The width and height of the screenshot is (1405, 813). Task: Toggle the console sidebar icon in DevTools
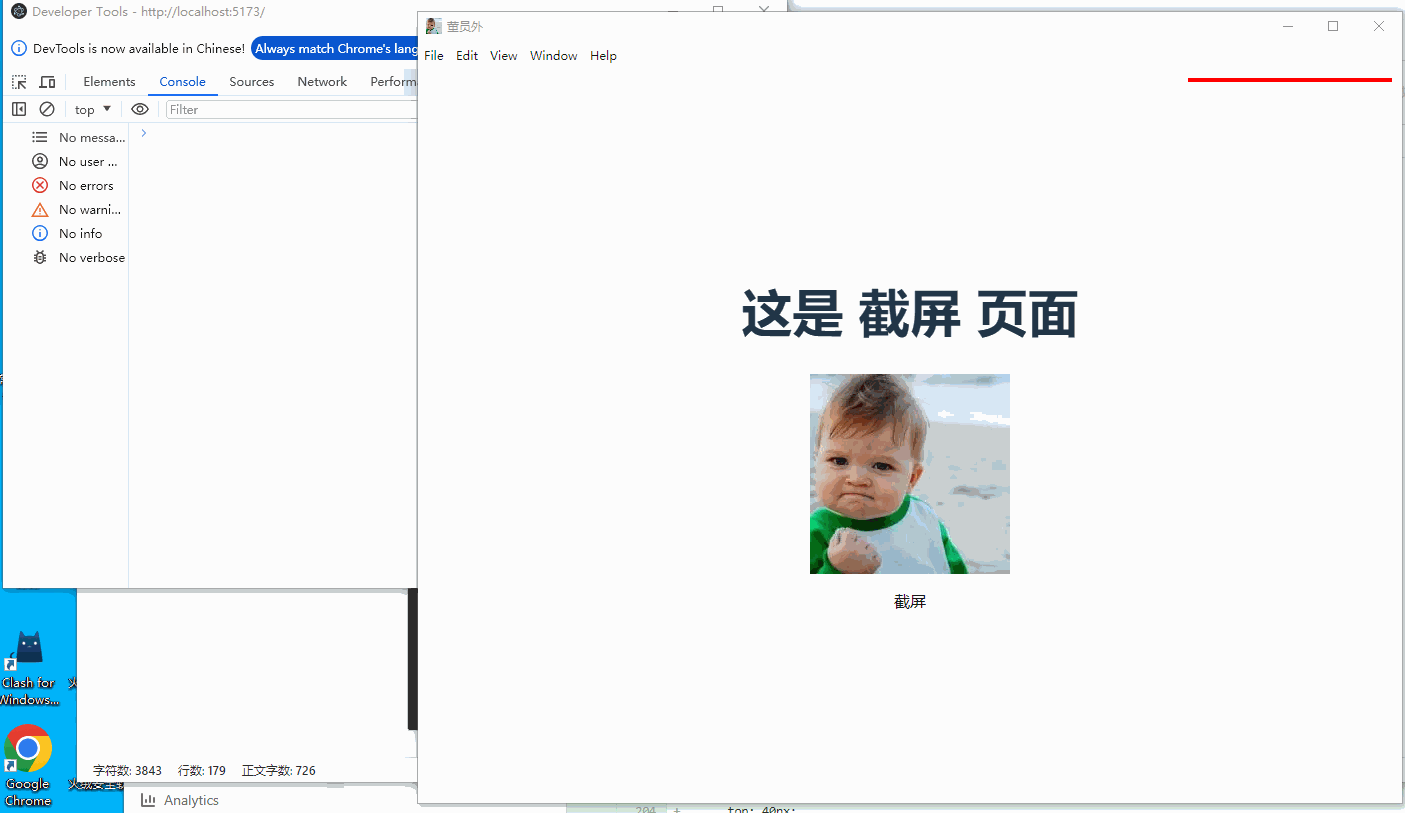(19, 109)
